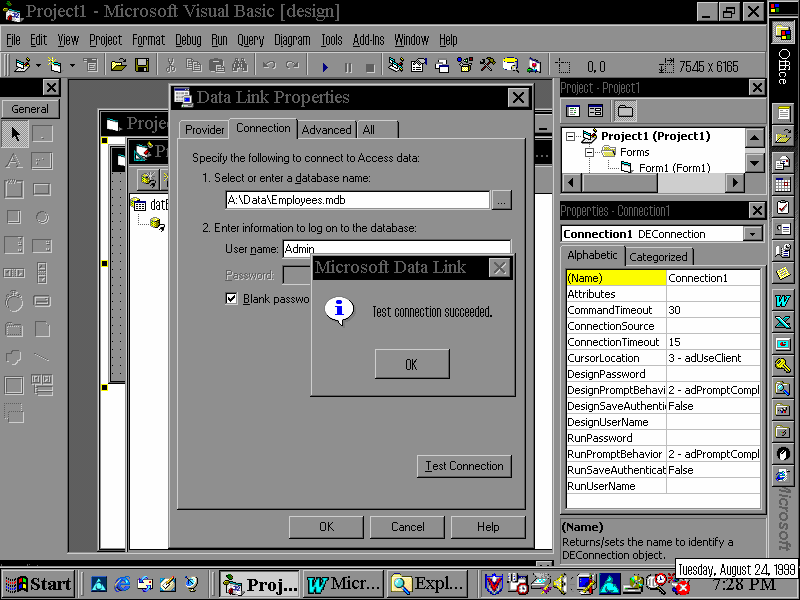Click the database name input field
This screenshot has width=800, height=600.
357,200
